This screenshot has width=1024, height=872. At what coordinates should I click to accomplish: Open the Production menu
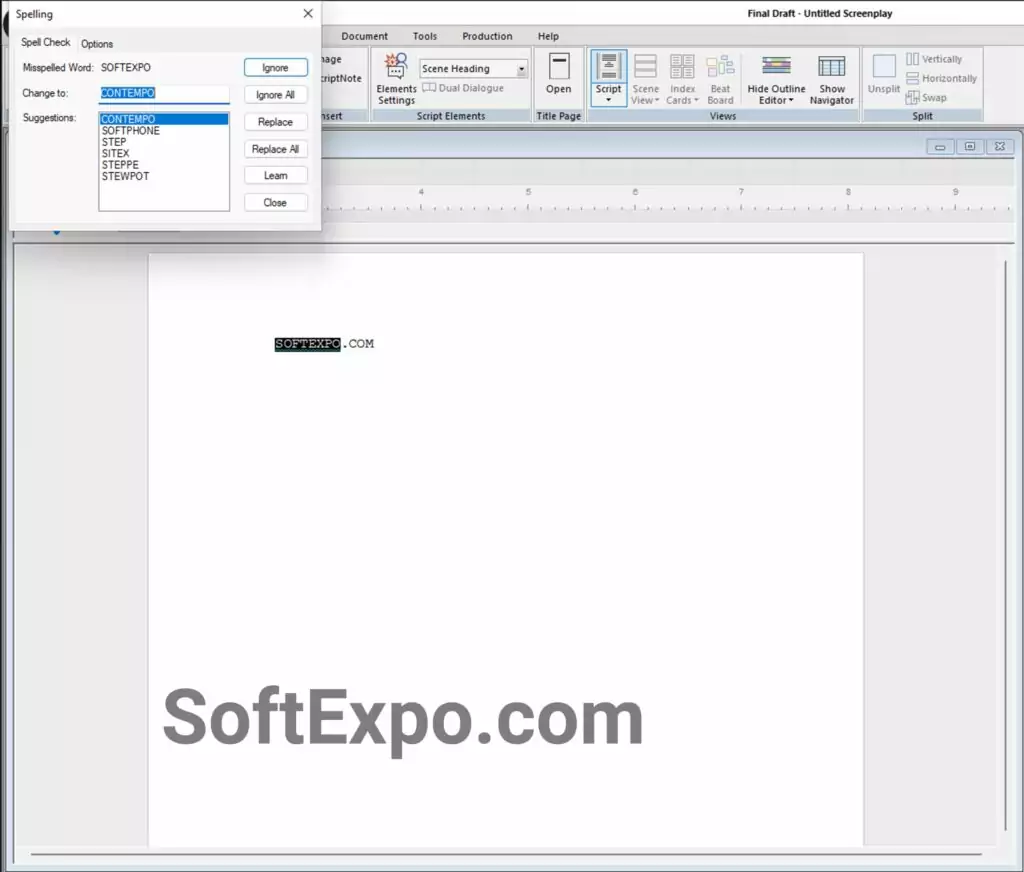[487, 35]
